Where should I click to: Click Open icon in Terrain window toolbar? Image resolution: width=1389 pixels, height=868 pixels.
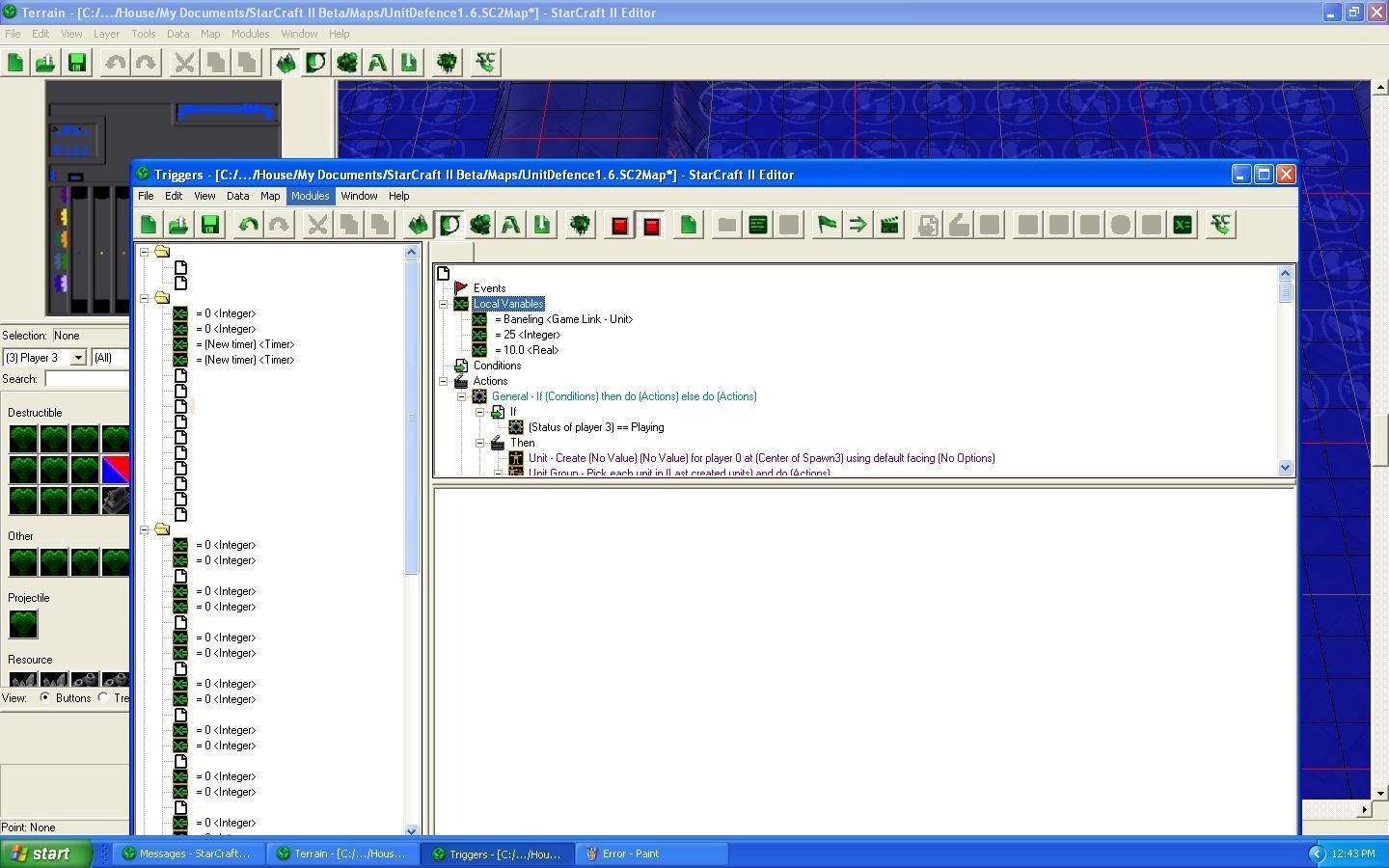pos(45,63)
